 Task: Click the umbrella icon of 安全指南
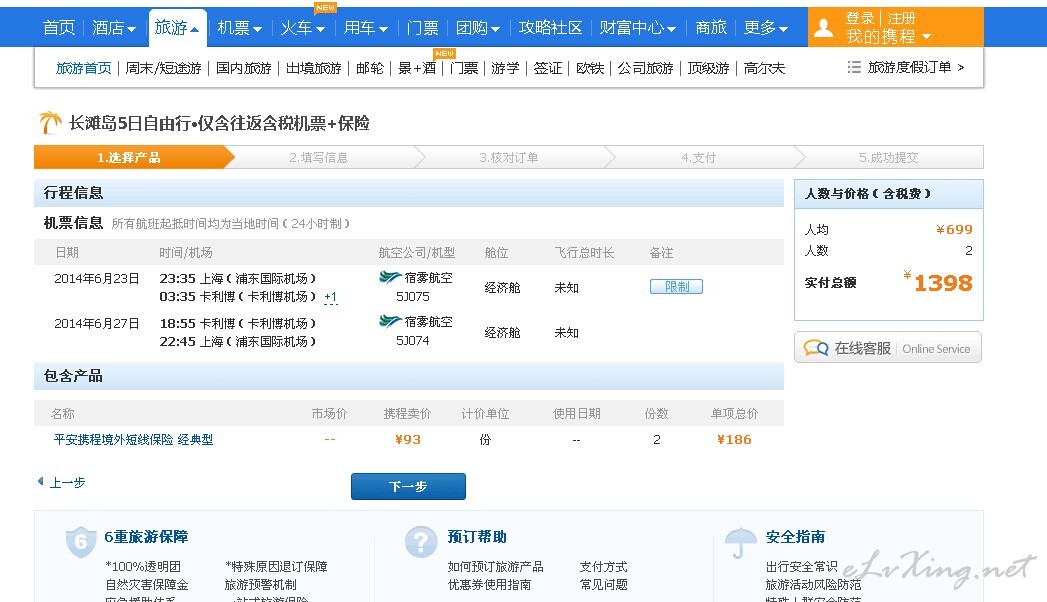coord(740,542)
